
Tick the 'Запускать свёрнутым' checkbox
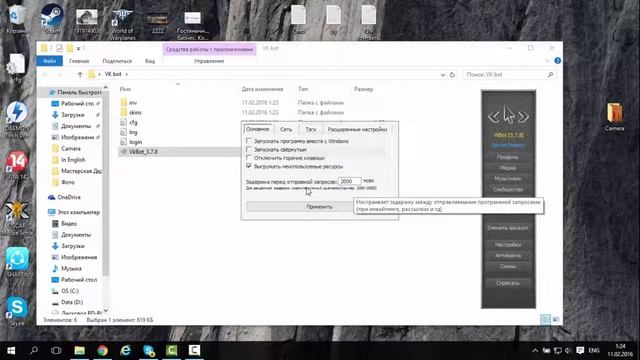(x=249, y=149)
